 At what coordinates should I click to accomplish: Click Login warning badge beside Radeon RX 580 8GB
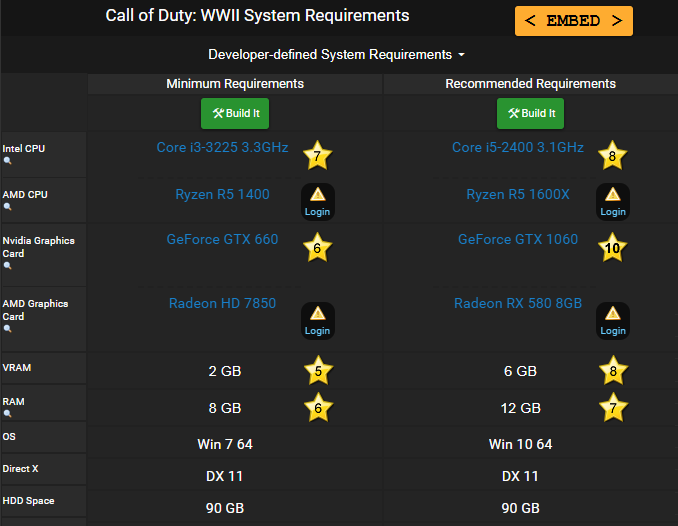[x=613, y=321]
